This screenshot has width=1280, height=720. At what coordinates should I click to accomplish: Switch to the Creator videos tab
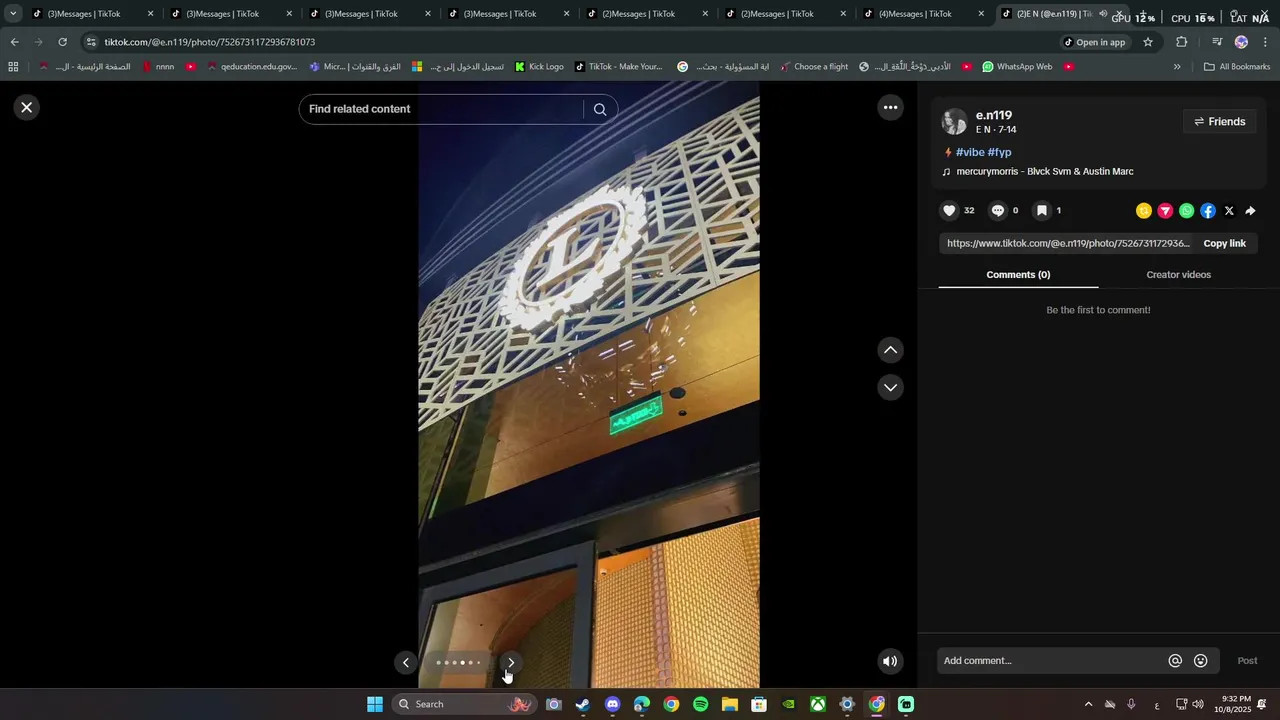[x=1178, y=275]
